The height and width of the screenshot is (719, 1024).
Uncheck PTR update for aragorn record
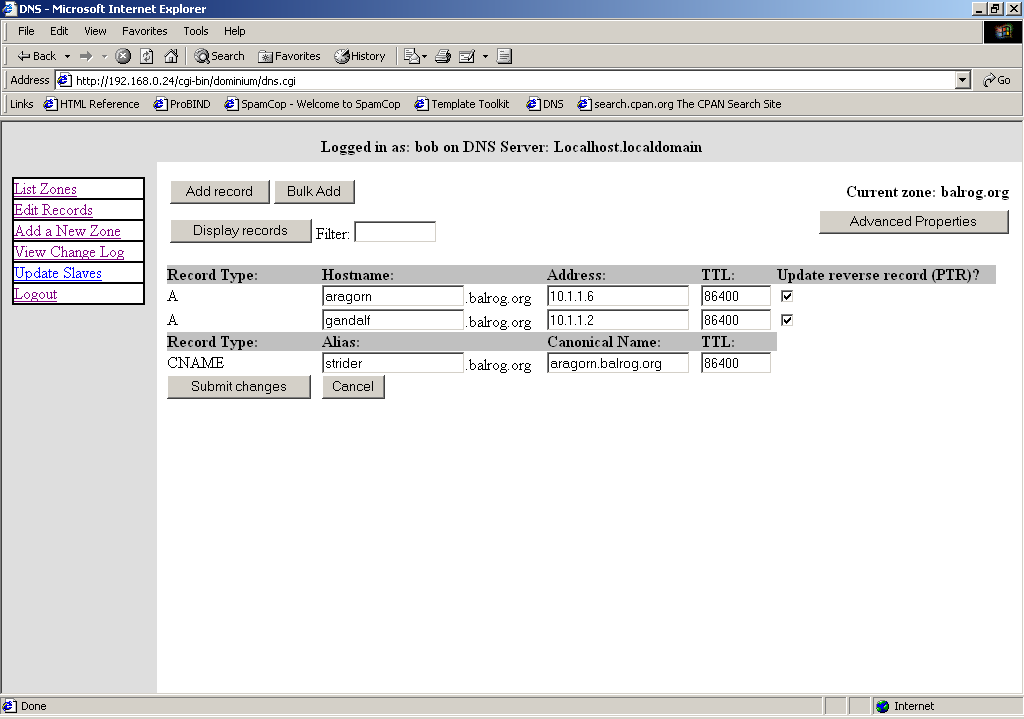point(787,296)
